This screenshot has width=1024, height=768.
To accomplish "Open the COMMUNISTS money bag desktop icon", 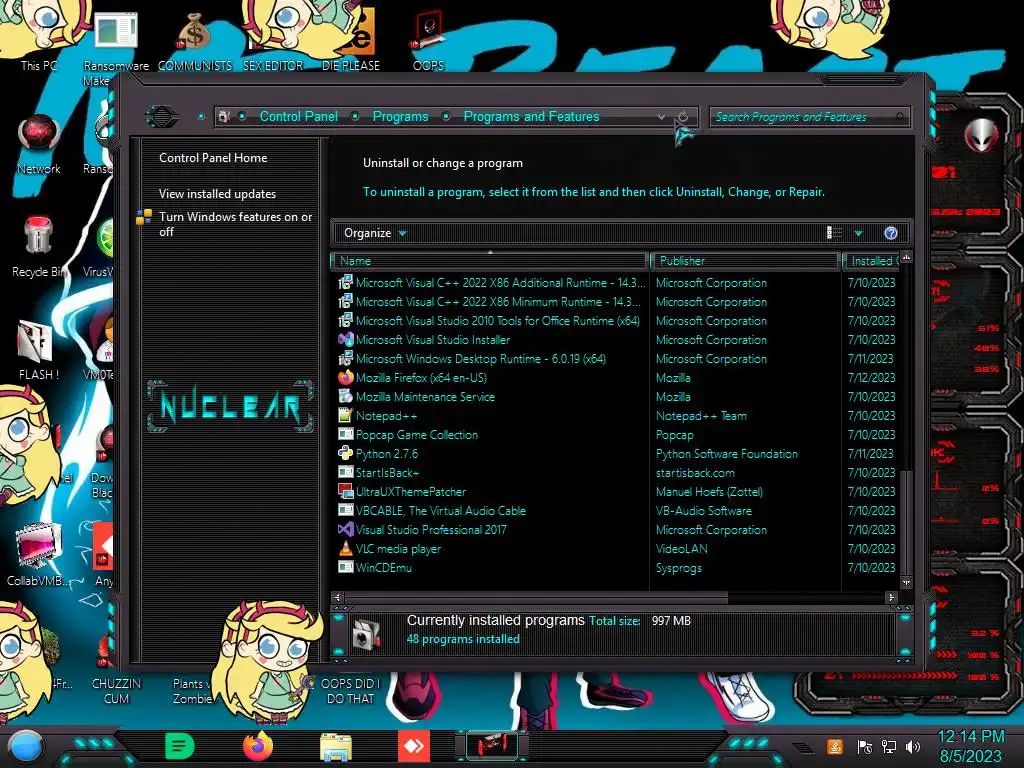I will coord(195,40).
